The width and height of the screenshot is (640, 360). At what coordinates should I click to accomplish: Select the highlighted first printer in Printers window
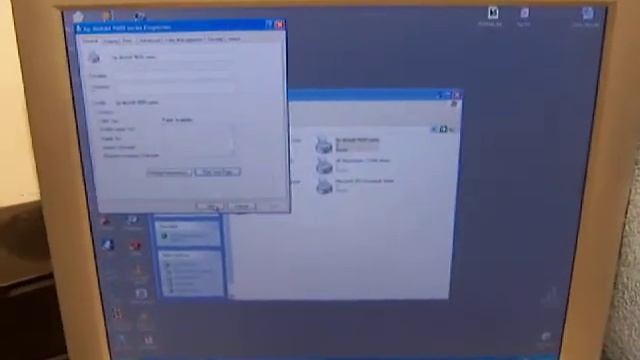(x=347, y=144)
